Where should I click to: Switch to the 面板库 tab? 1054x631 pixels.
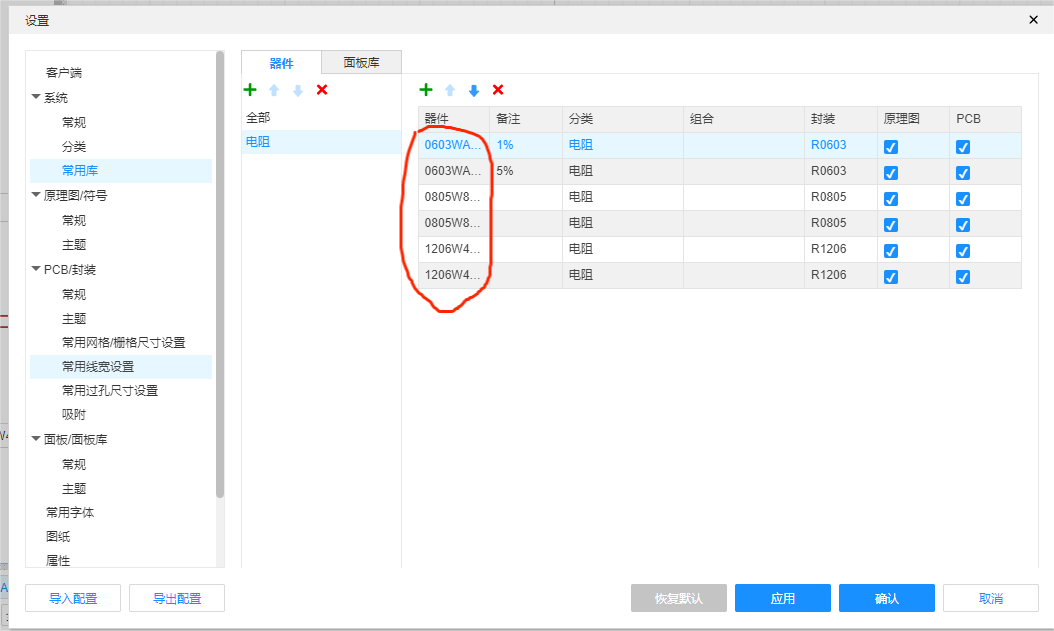361,62
